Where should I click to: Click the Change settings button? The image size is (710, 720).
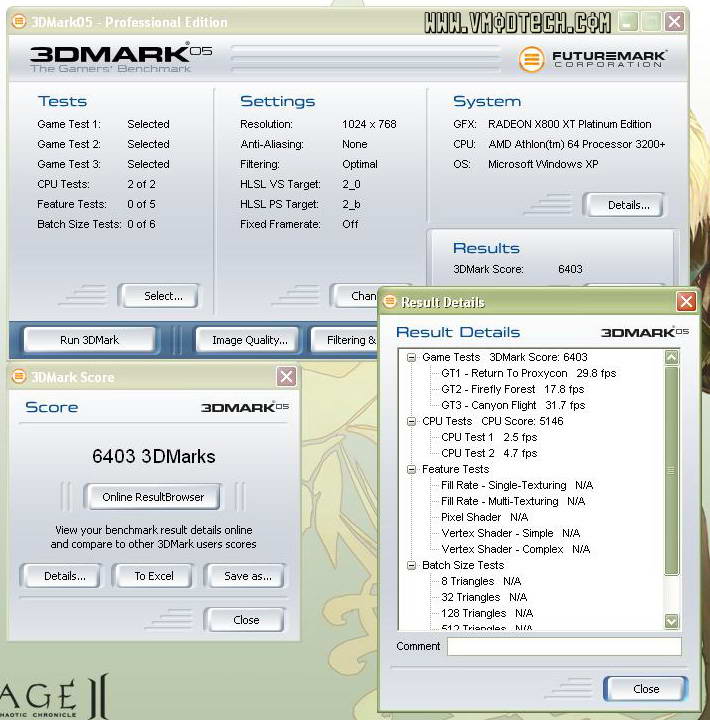[355, 296]
